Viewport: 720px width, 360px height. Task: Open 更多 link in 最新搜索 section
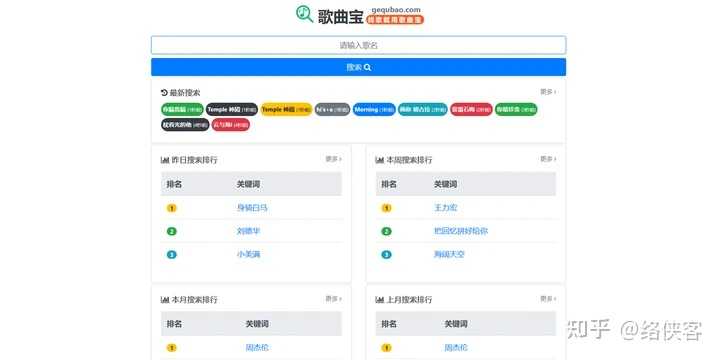pos(548,92)
